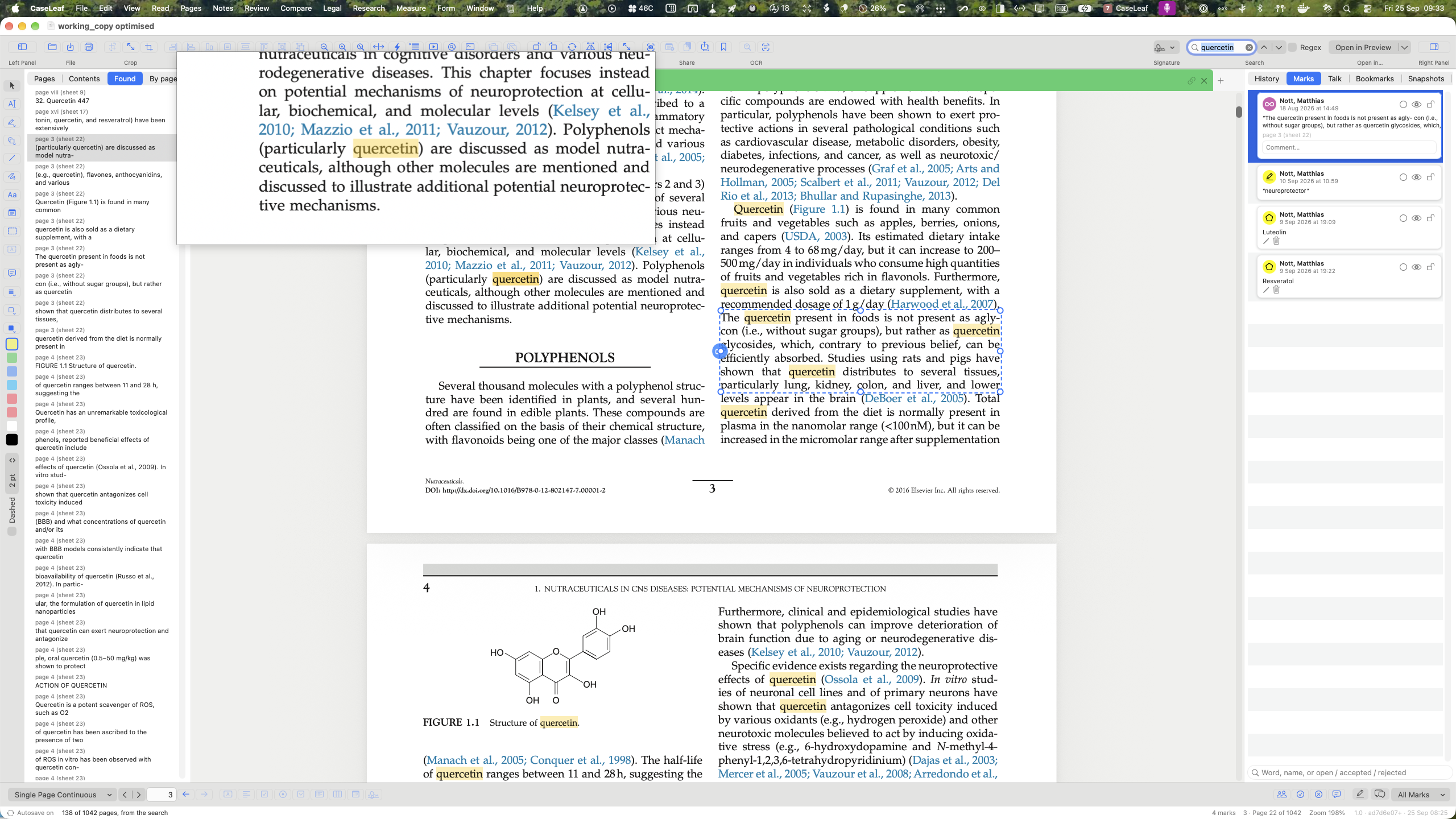Click the lightning bolt toolbar icon
Screen dimensions: 1456x819
click(x=397, y=47)
